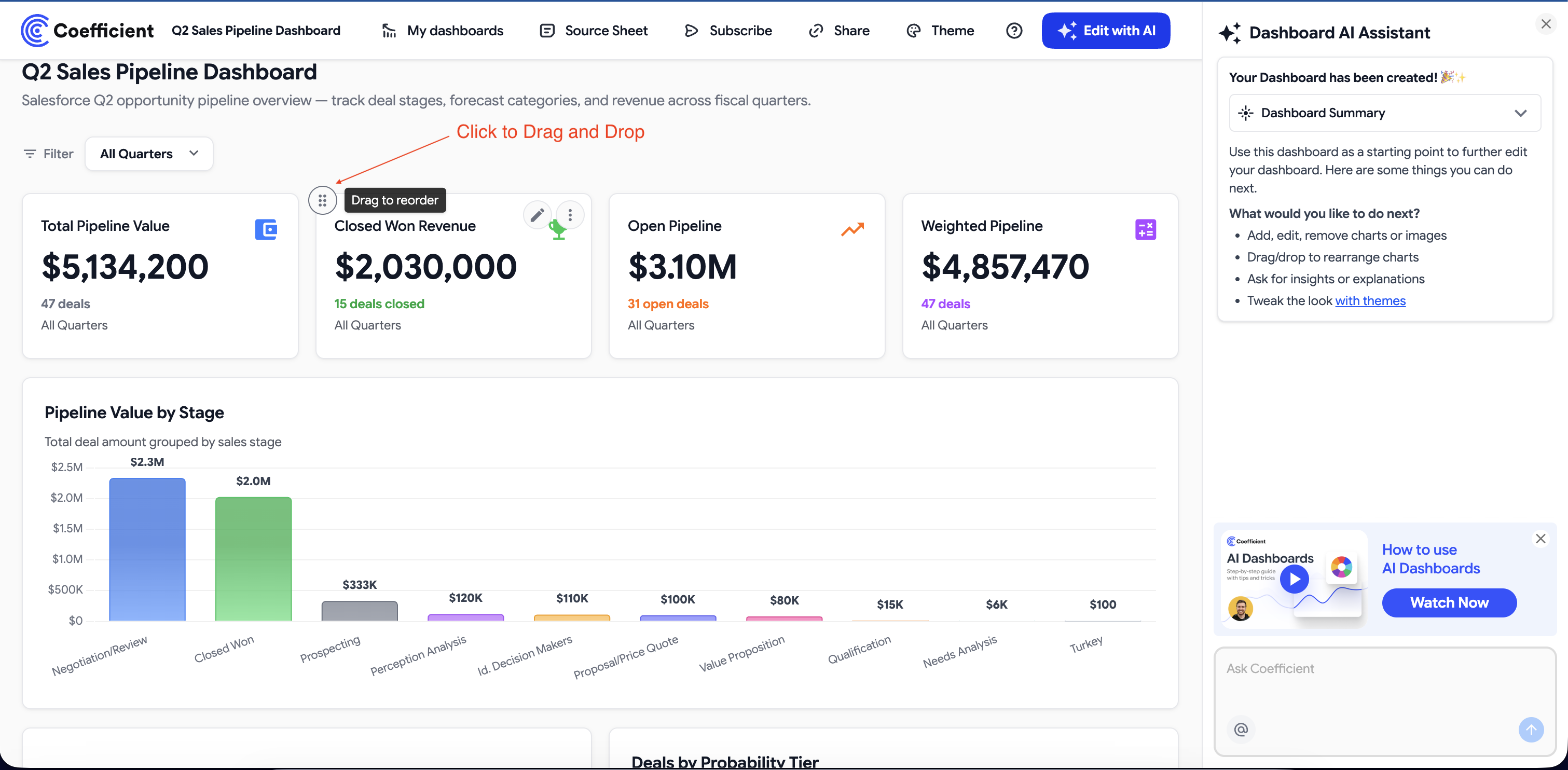This screenshot has width=1568, height=770.
Task: Click the Coefficient logo icon
Action: (x=35, y=31)
